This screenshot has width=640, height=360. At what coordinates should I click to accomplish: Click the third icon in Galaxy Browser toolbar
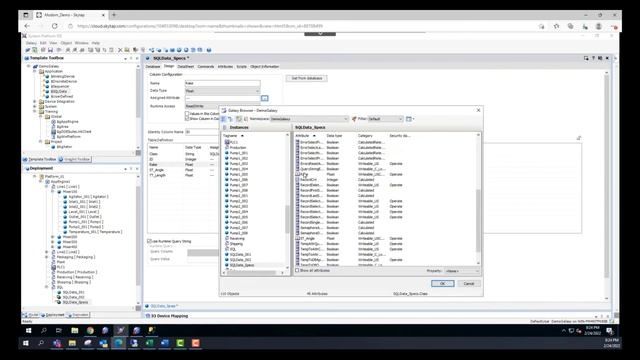click(239, 119)
